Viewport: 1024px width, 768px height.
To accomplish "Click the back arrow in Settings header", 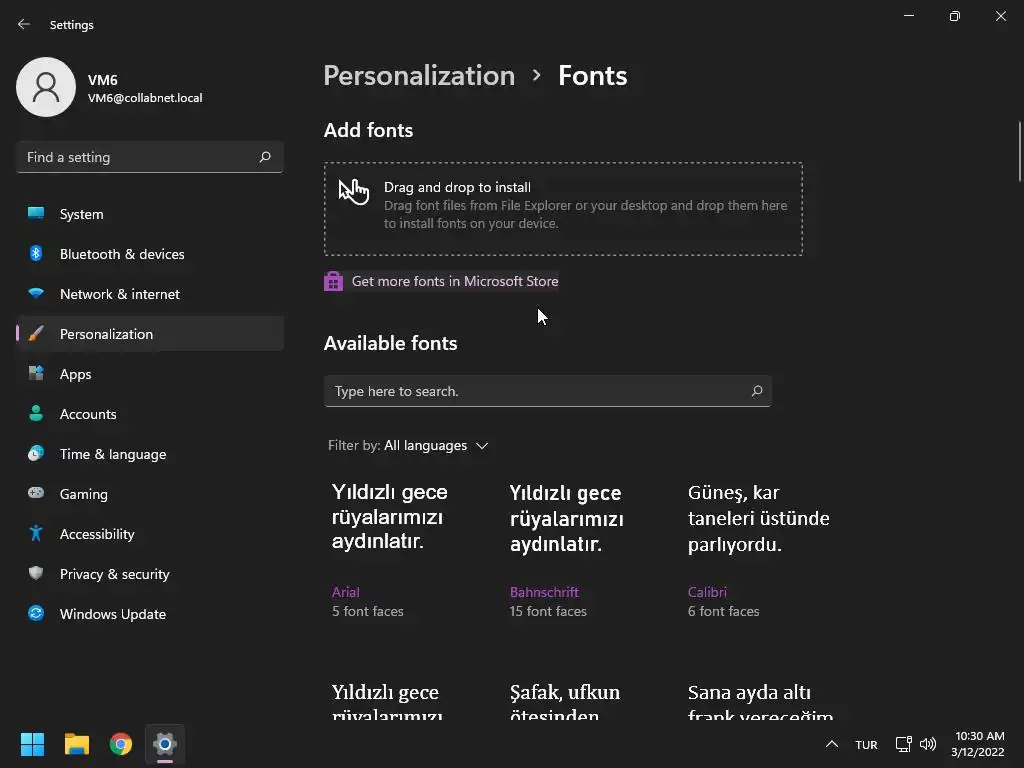I will (24, 24).
